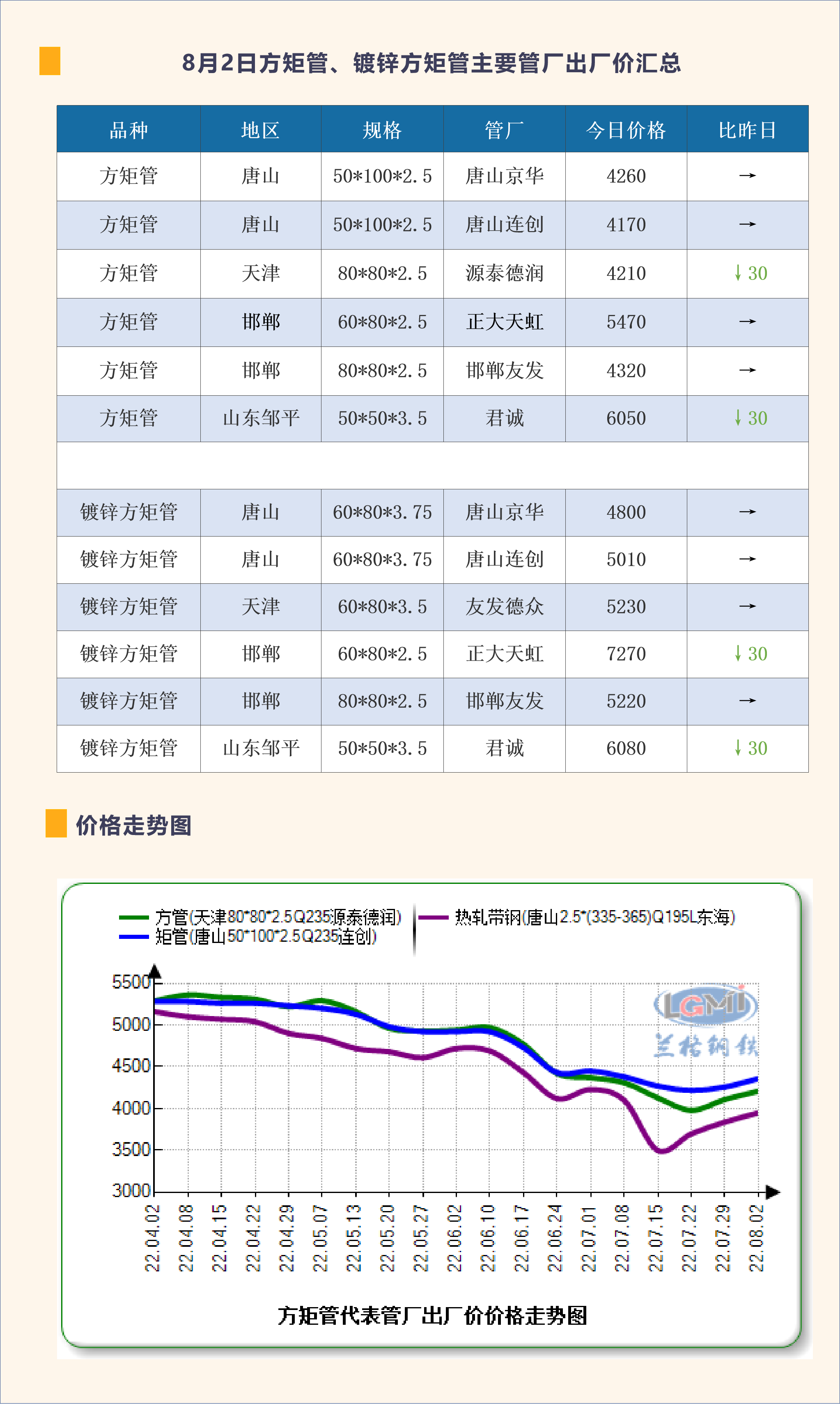Screen dimensions: 840x1404
Task: Click the orange square beside 价格走势图
Action: pos(56,824)
